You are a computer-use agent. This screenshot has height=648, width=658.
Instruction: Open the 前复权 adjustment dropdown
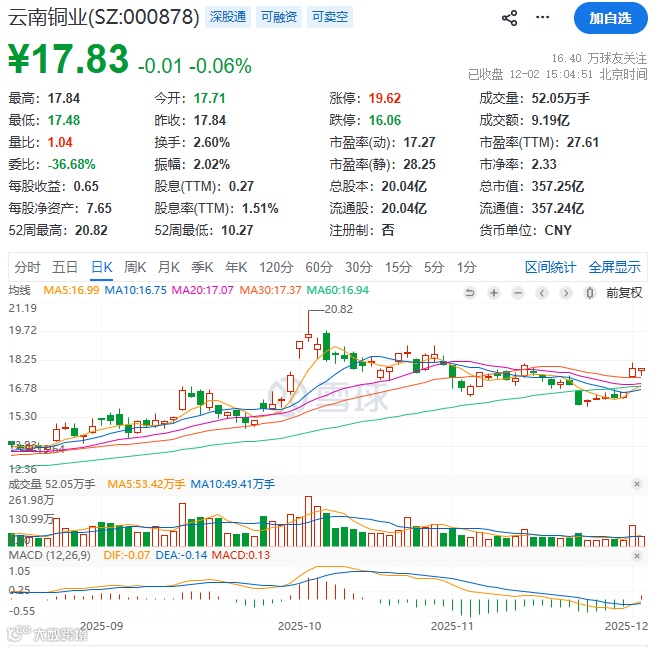(x=624, y=293)
